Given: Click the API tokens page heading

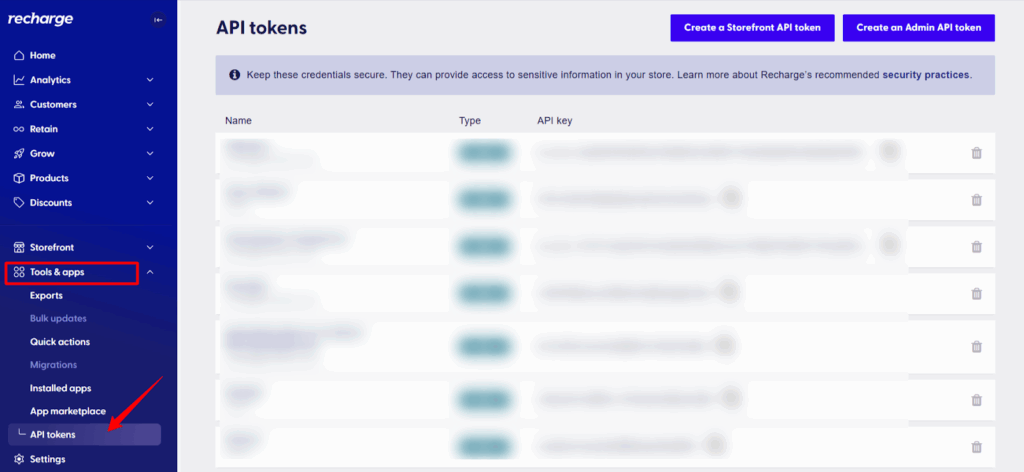Looking at the screenshot, I should 261,28.
